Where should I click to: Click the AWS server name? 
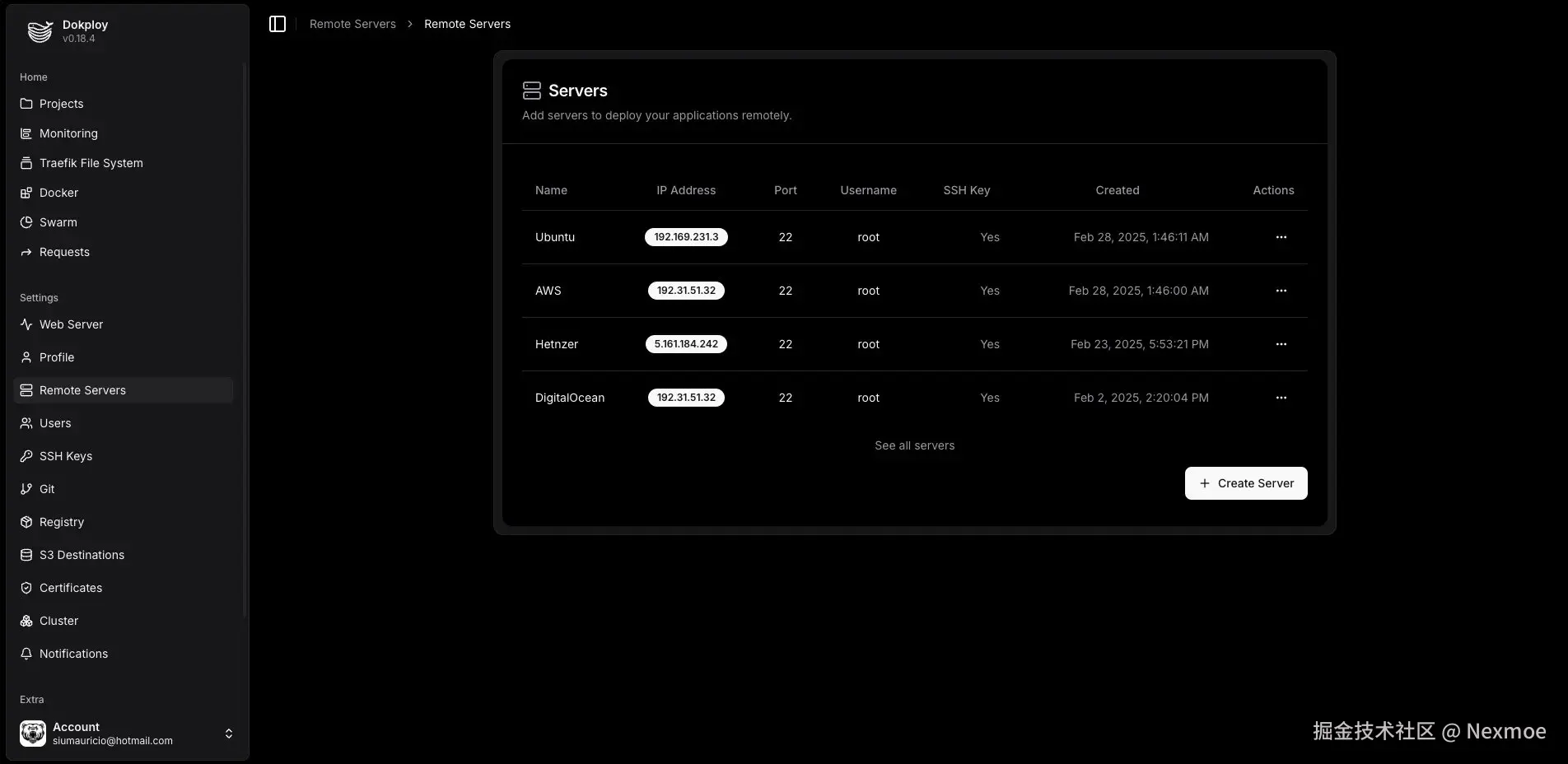(548, 291)
